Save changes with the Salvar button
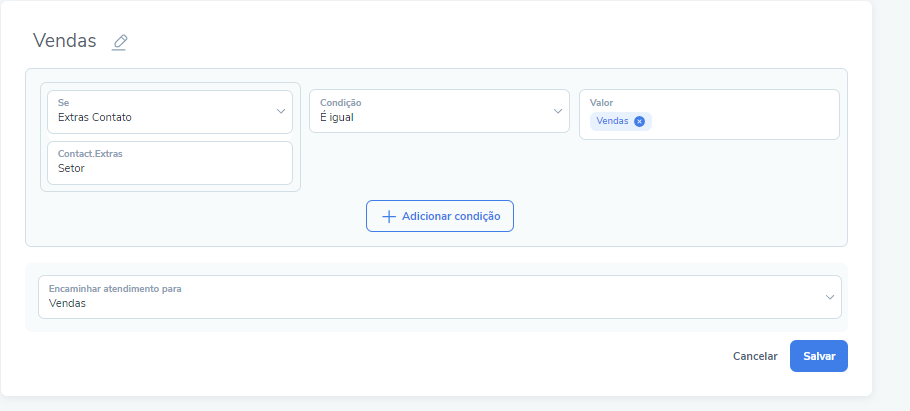The width and height of the screenshot is (910, 411). (x=818, y=356)
